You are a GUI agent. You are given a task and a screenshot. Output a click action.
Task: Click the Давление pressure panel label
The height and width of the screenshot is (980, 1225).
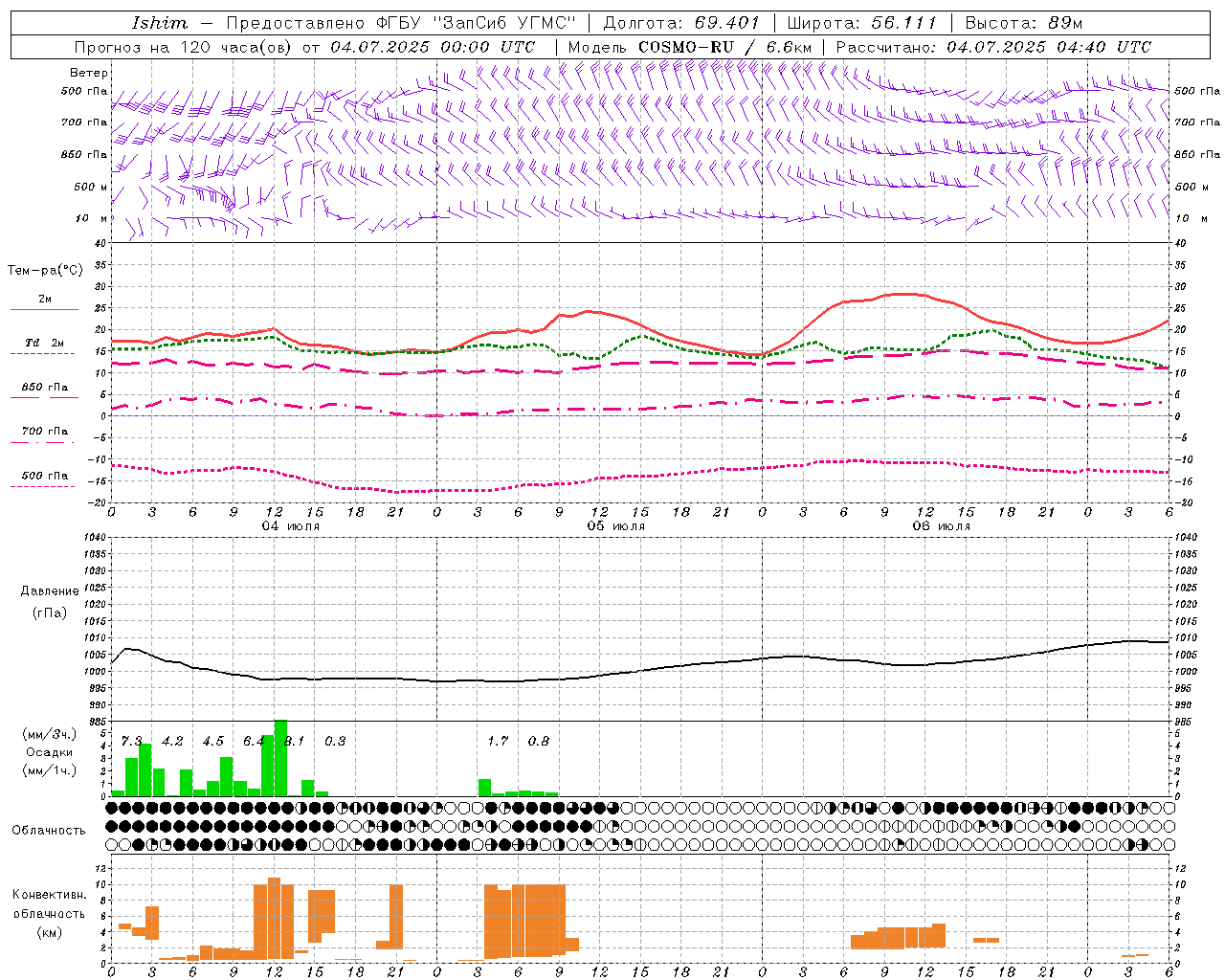pyautogui.click(x=50, y=591)
